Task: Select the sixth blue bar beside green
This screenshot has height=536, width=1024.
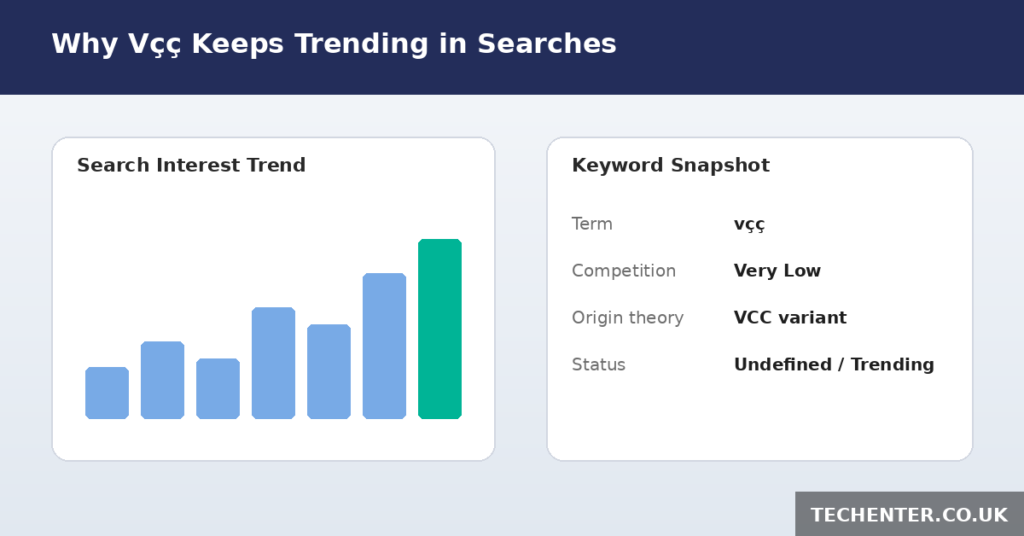Action: pos(385,346)
